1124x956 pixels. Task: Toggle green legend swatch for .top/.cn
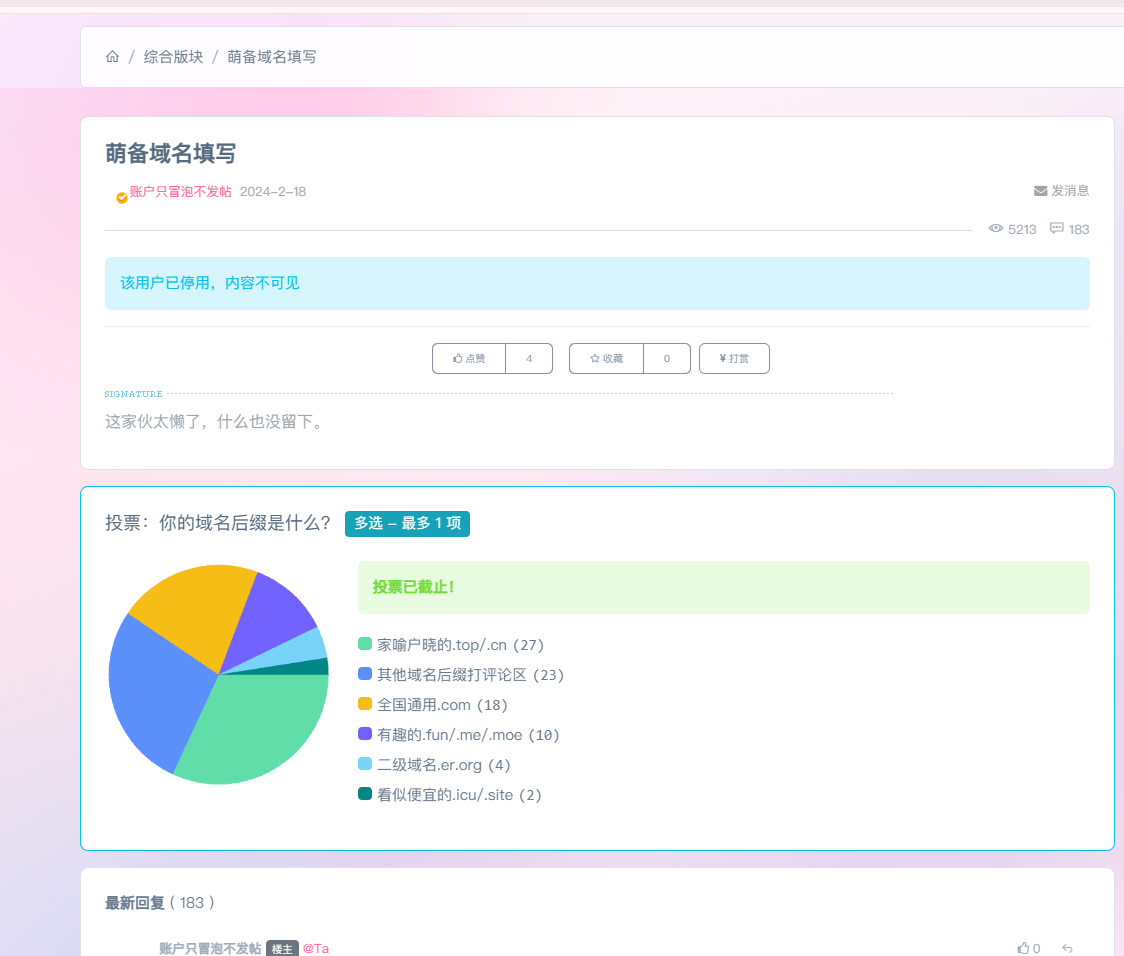point(365,644)
